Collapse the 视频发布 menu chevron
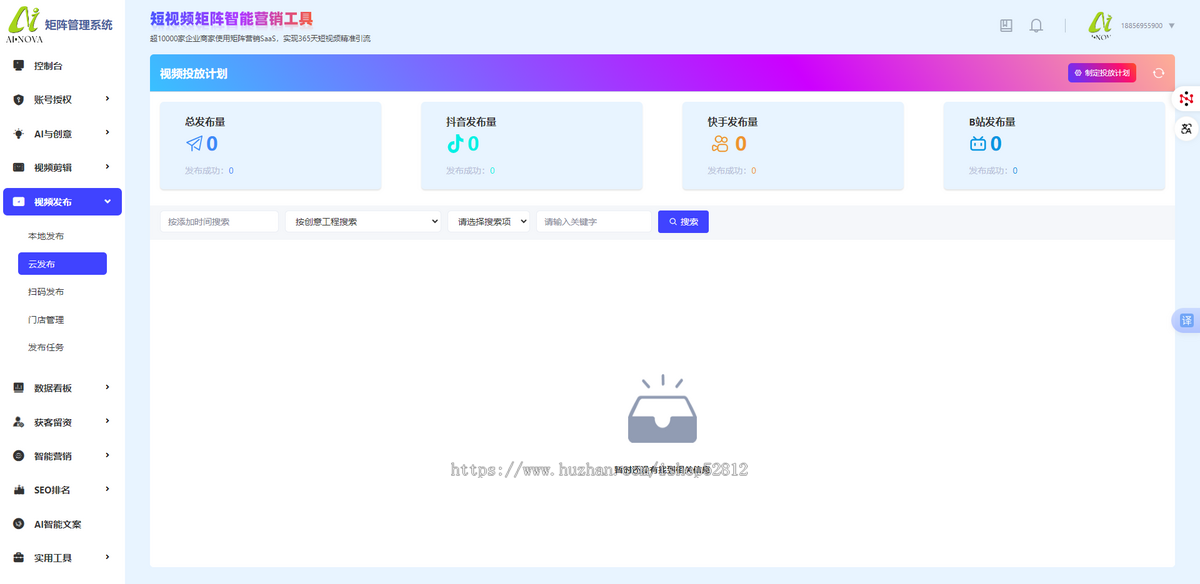The width and height of the screenshot is (1200, 584). point(107,202)
